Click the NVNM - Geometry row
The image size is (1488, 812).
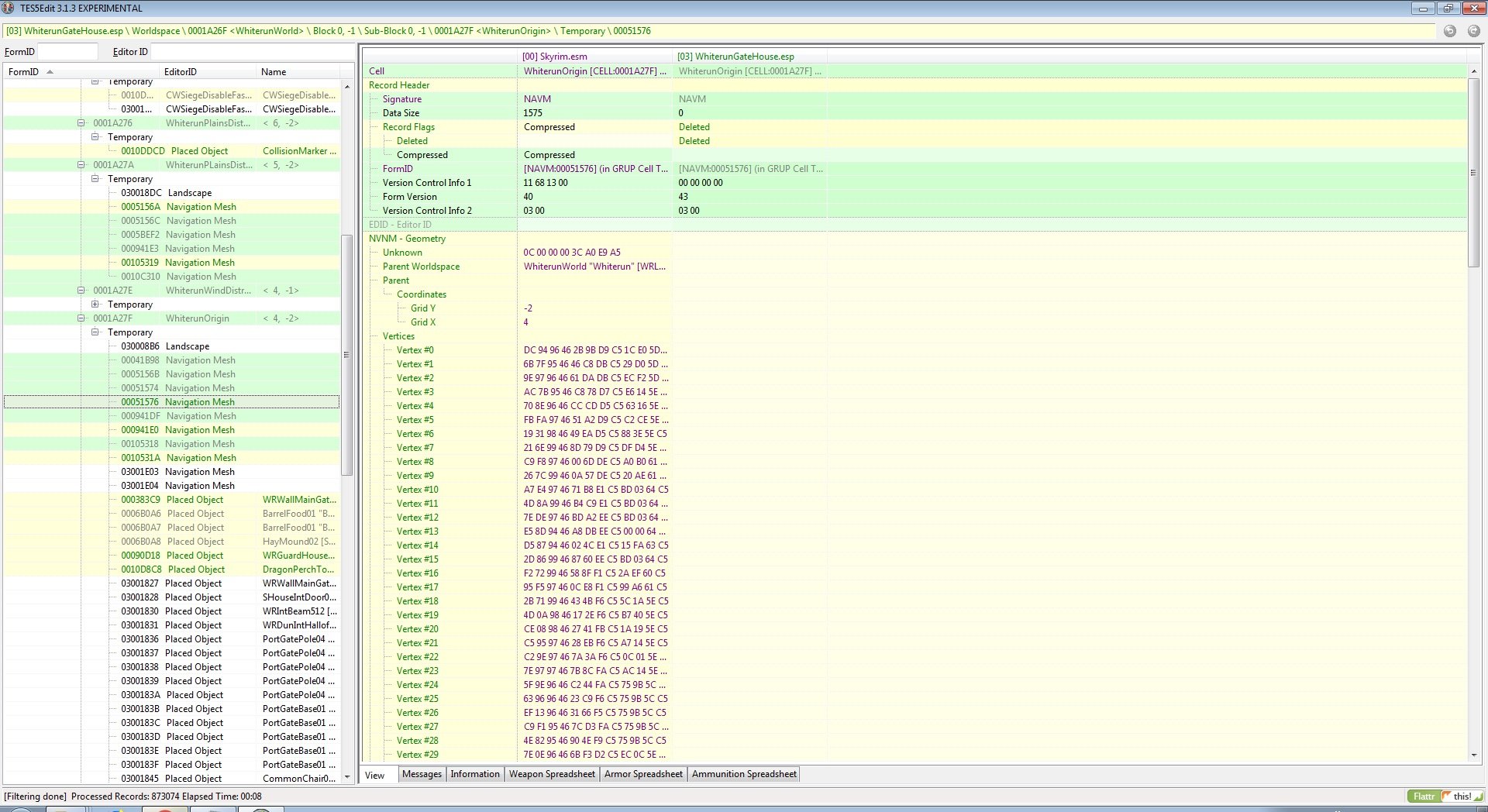914,239
